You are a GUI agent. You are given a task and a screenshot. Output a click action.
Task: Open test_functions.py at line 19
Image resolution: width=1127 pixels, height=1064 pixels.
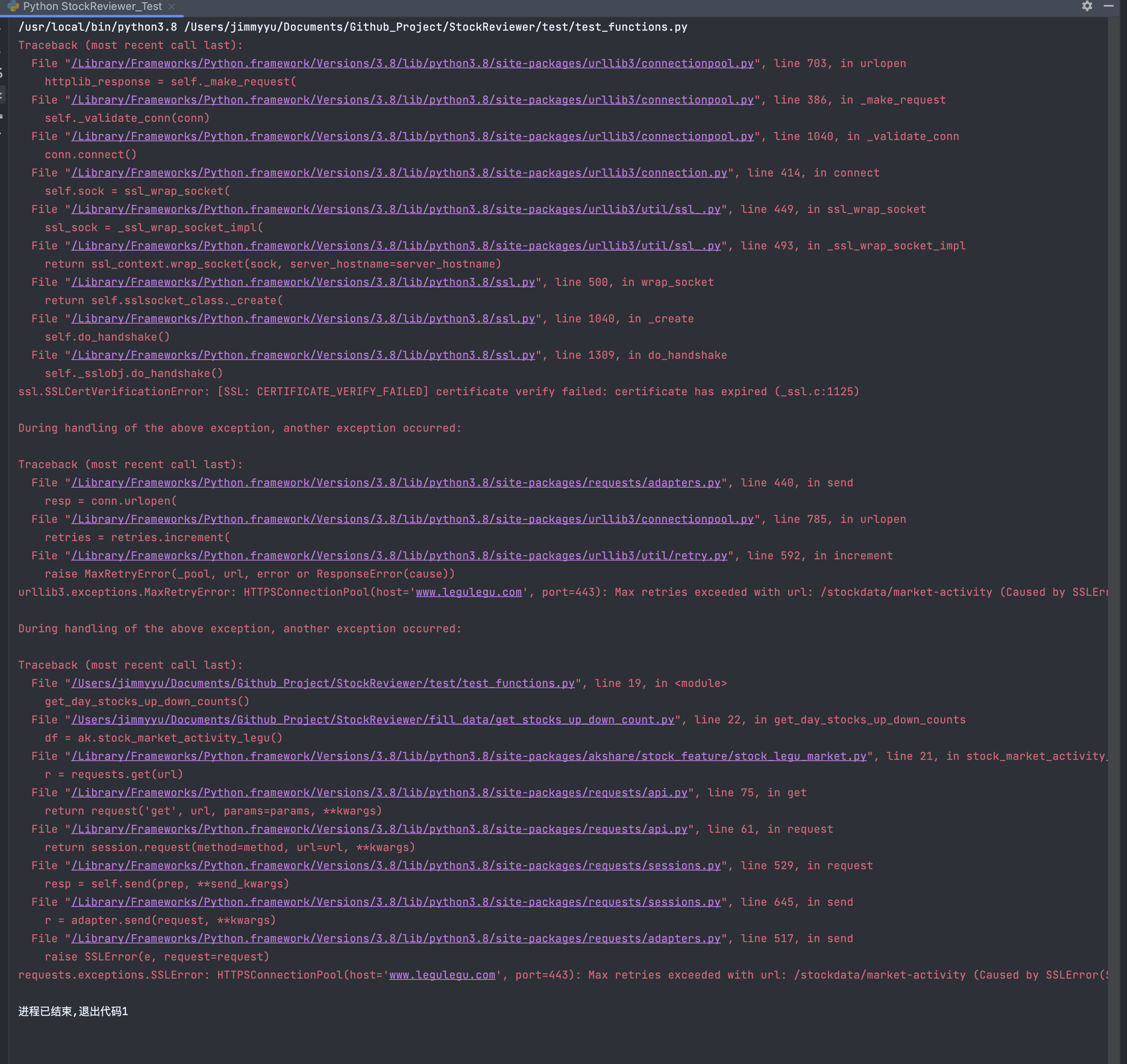pyautogui.click(x=322, y=683)
